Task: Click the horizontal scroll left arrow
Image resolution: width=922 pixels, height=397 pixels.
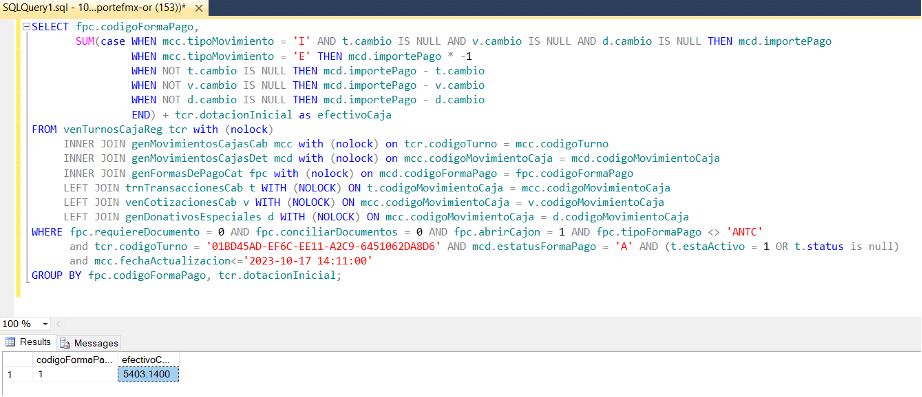Action: point(58,324)
